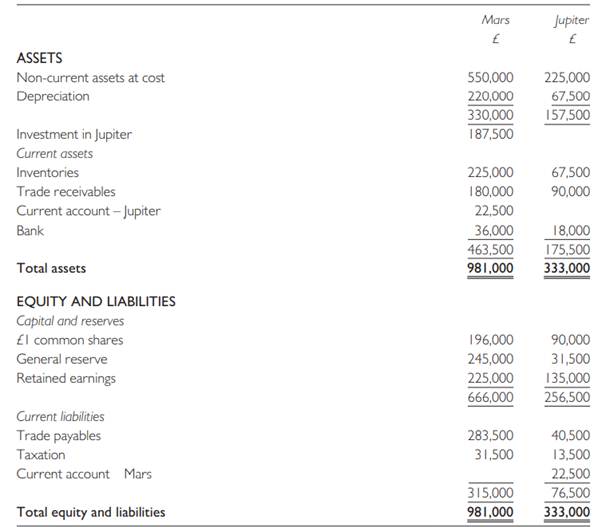Screen dimensions: 602x527
Task: Select the Total equity and liabilities label
Action: (x=91, y=512)
